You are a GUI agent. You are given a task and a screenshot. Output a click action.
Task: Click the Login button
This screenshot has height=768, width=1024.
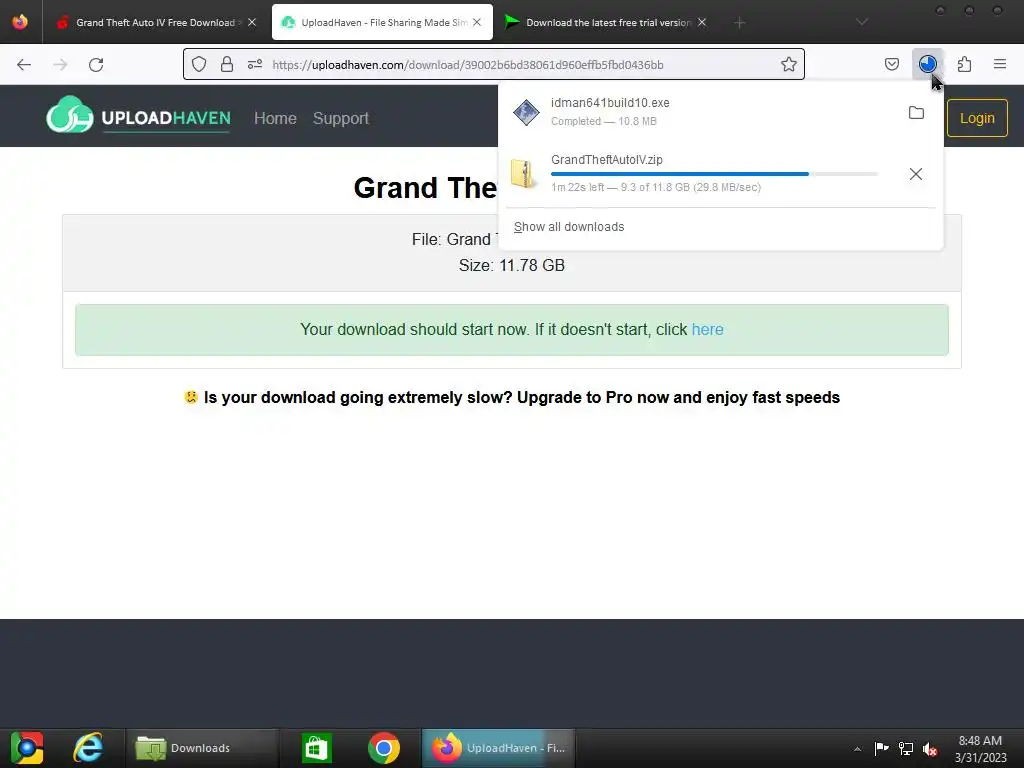pyautogui.click(x=977, y=118)
